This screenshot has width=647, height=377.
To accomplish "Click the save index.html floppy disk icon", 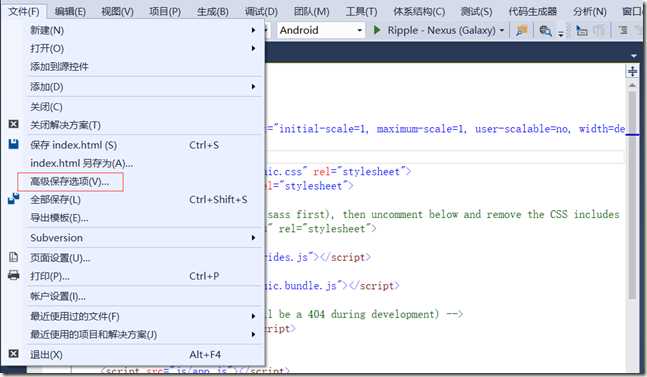I will [x=14, y=144].
